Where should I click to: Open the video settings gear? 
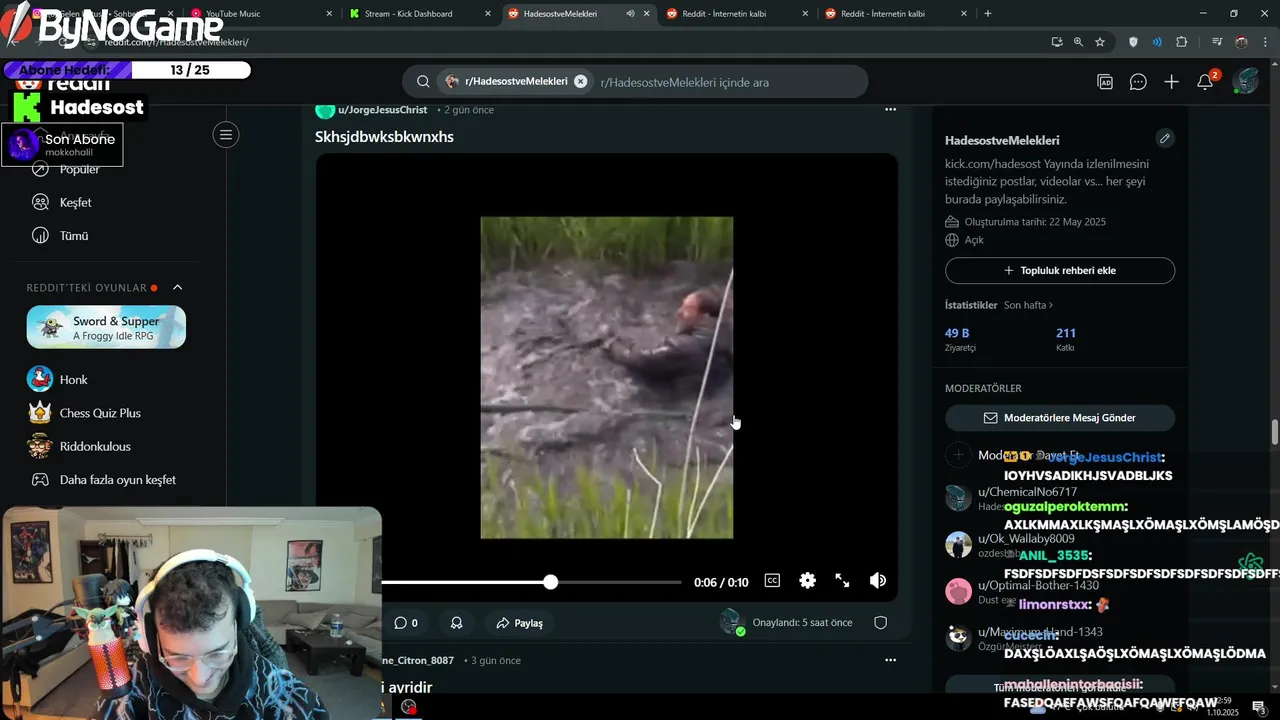pos(807,581)
